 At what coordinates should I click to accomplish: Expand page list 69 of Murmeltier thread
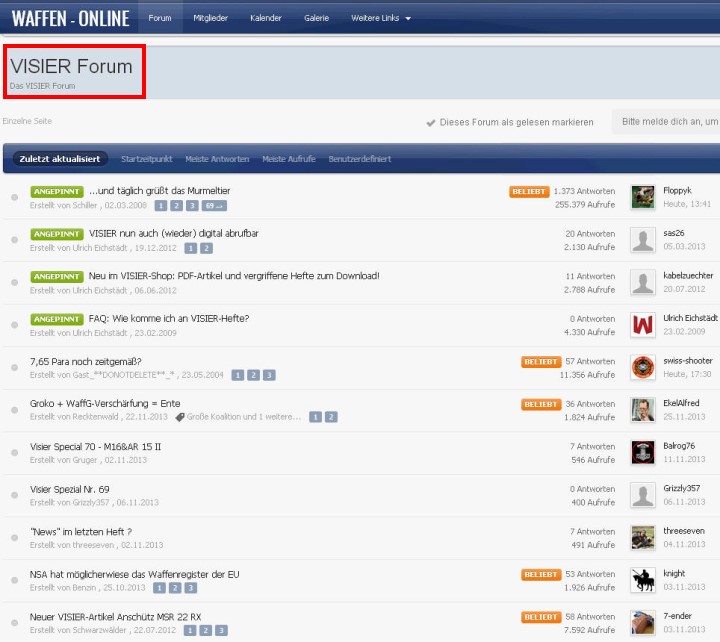214,205
